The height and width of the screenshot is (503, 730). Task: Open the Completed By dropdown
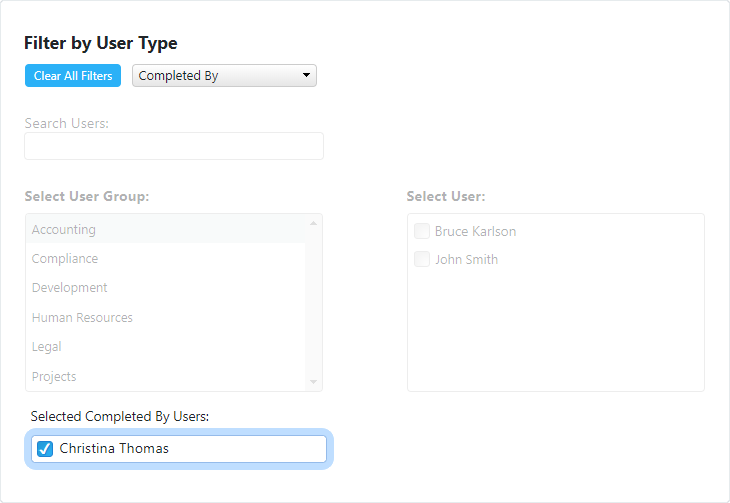coord(224,75)
